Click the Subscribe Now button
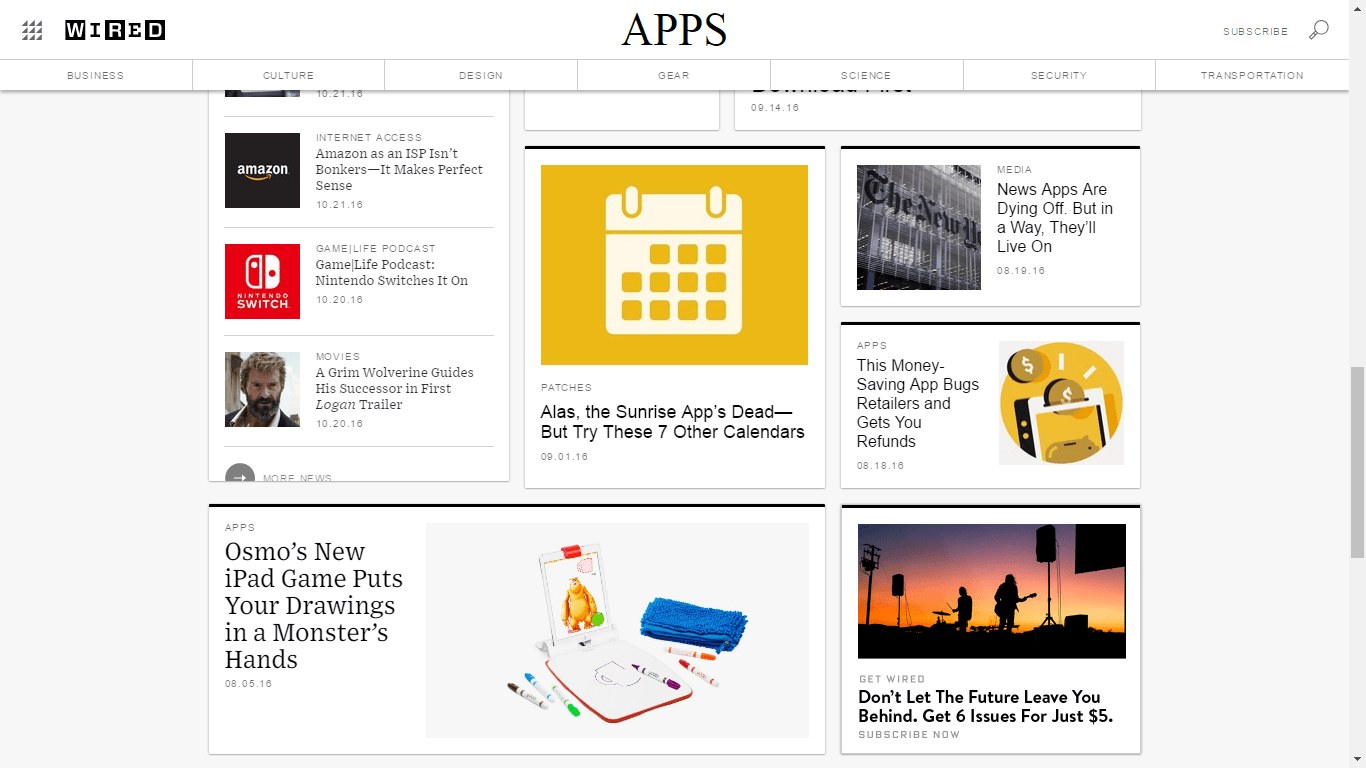 (909, 734)
